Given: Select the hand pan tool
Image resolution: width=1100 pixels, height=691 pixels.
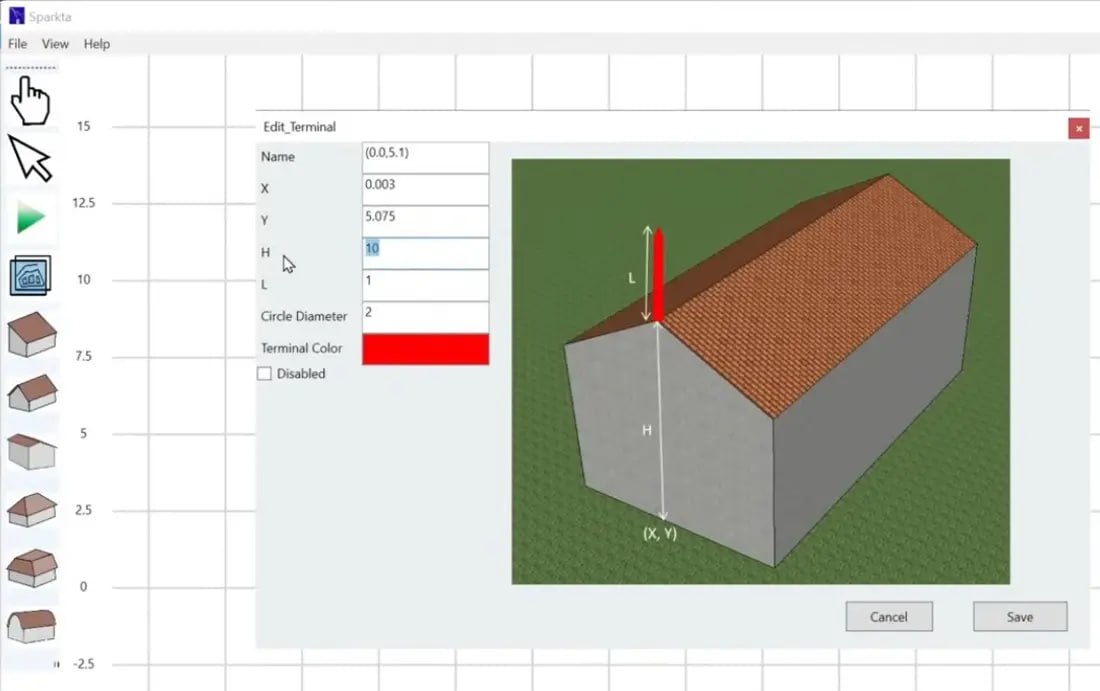Looking at the screenshot, I should (30, 100).
